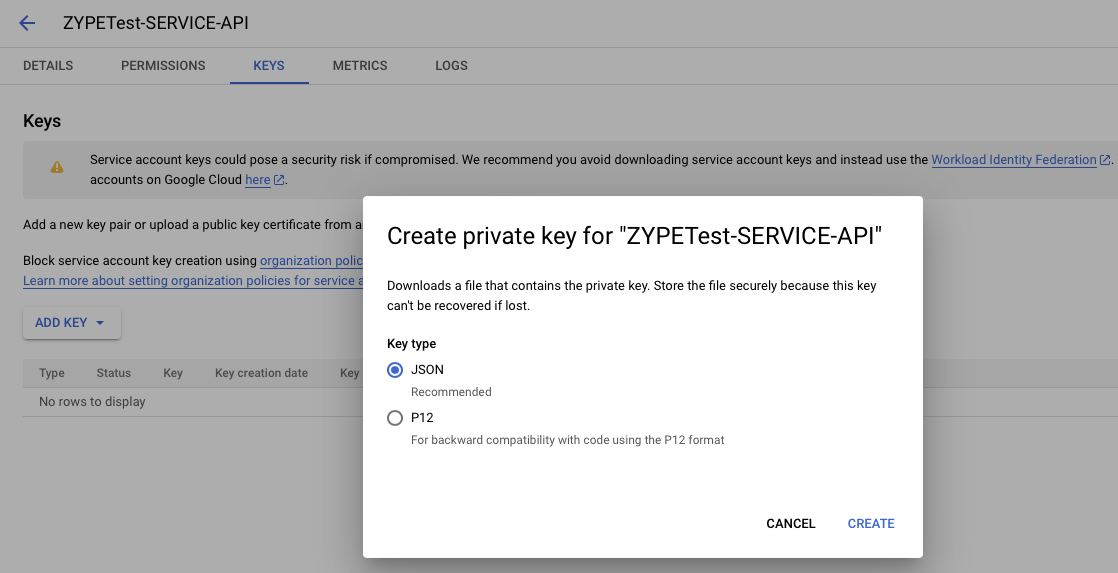Screen dimensions: 1118x573
Task: Click the 'Recommended' label under JSON
Action: coord(451,392)
